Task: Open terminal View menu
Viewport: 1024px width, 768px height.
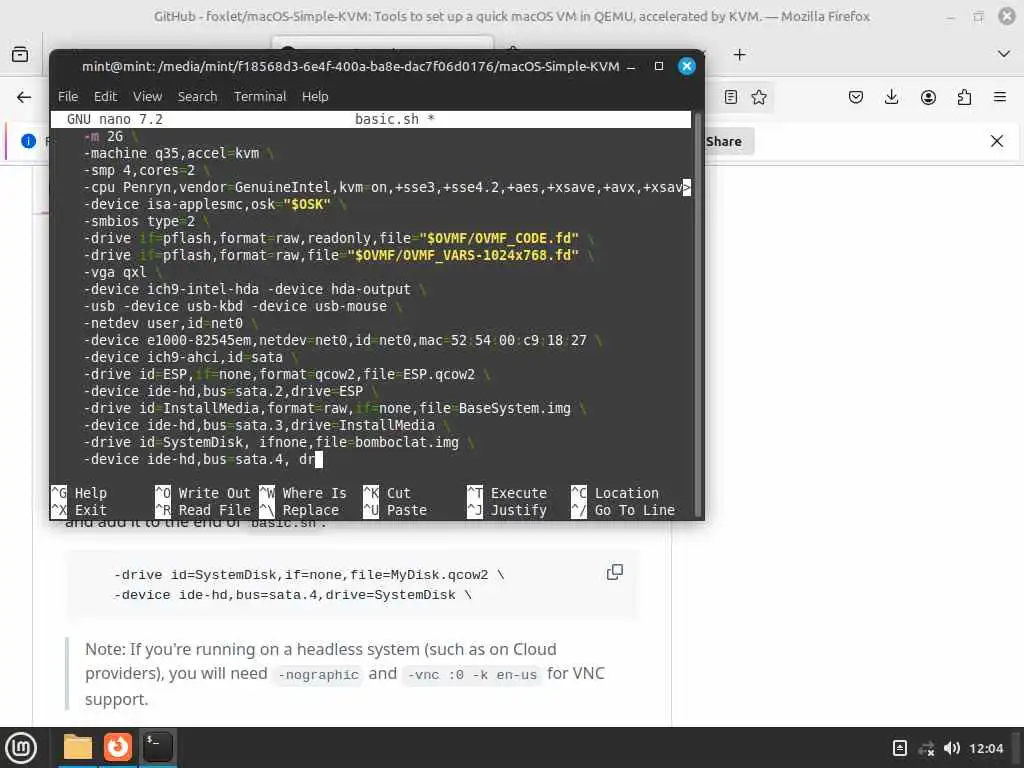Action: coord(148,97)
